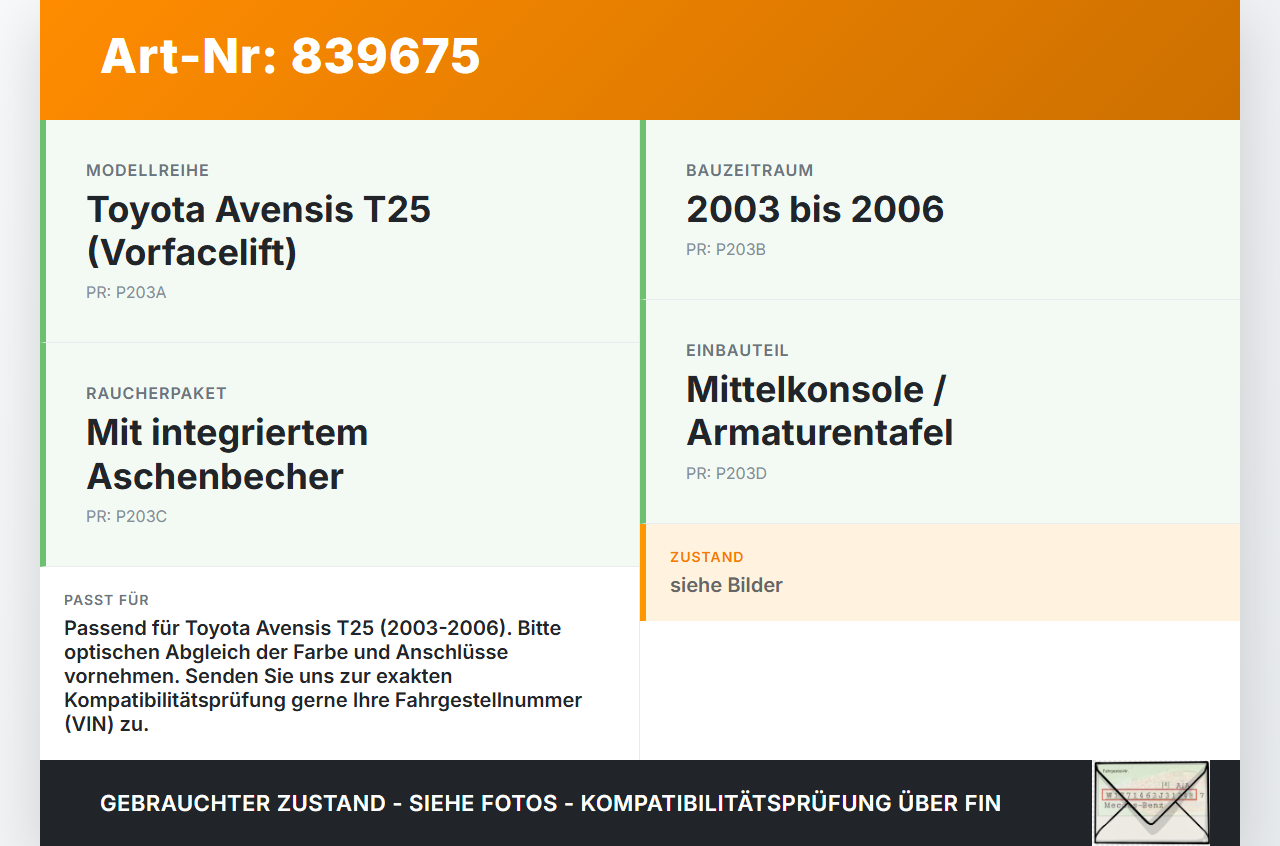Select the 'MODELLREIHE' label
The height and width of the screenshot is (846, 1280).
[147, 171]
